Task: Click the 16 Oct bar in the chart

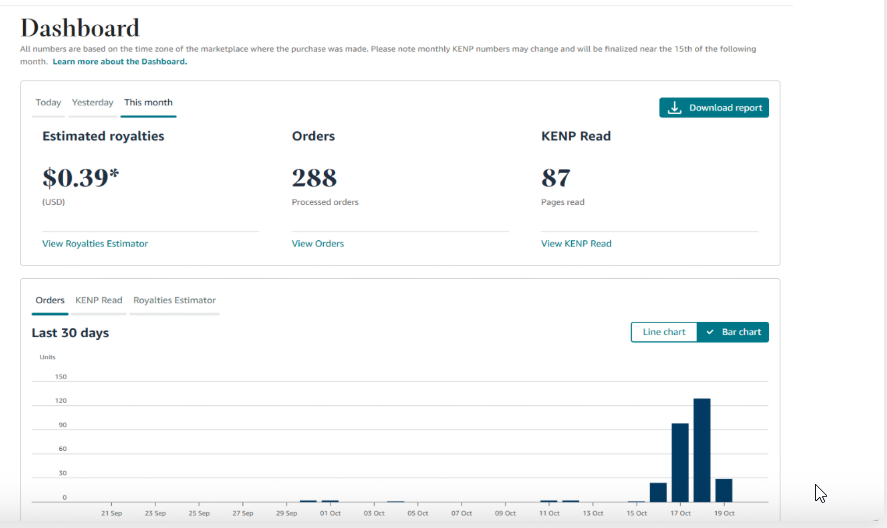Action: click(658, 492)
